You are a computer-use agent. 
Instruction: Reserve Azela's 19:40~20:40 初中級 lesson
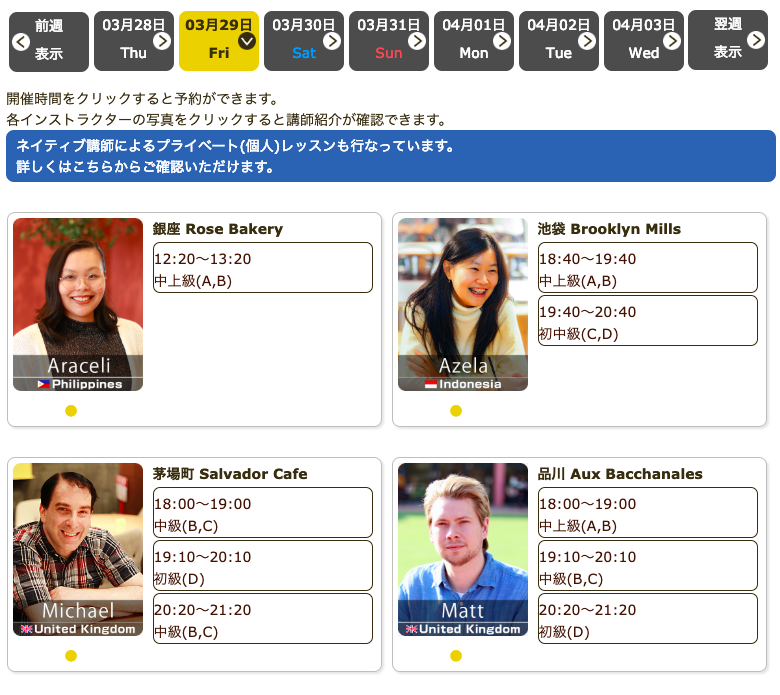(647, 321)
